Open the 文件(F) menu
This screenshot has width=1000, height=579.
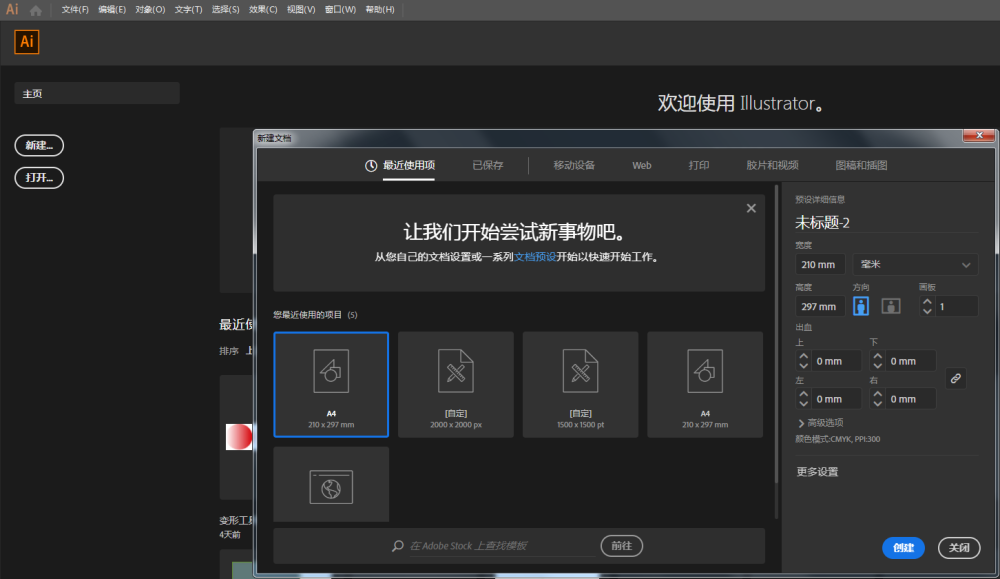(x=75, y=10)
